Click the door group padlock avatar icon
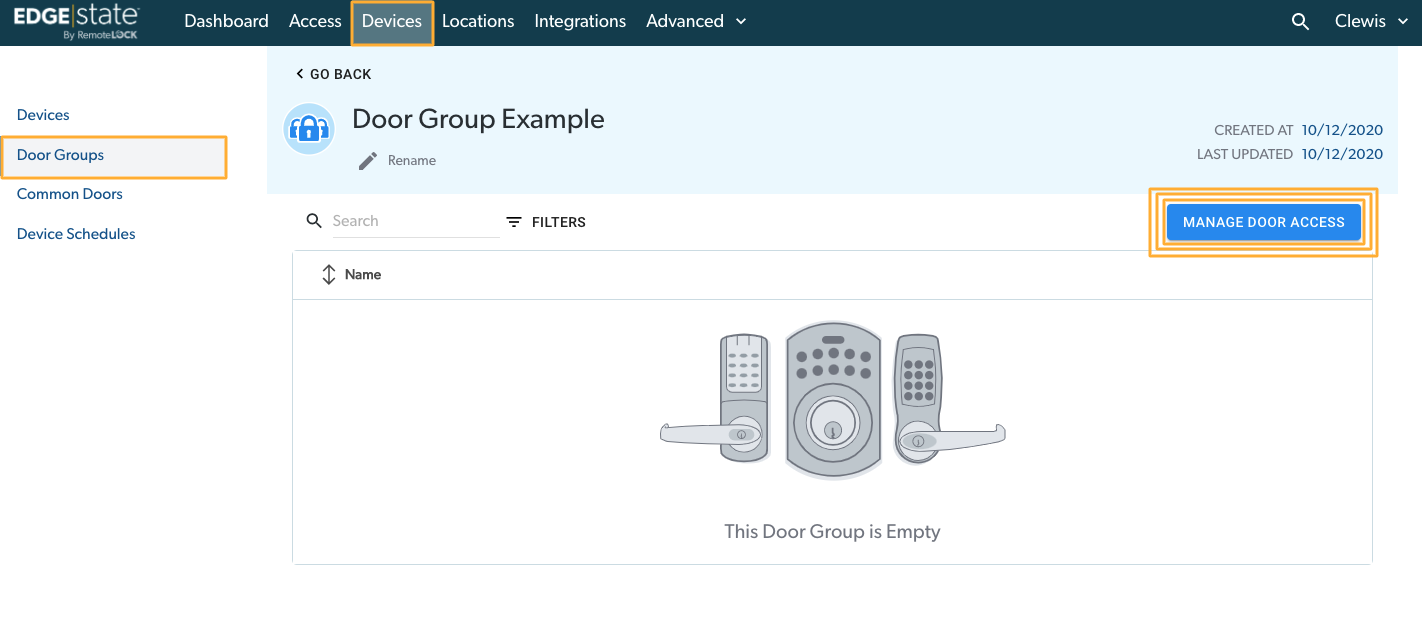Viewport: 1422px width, 641px height. (308, 129)
